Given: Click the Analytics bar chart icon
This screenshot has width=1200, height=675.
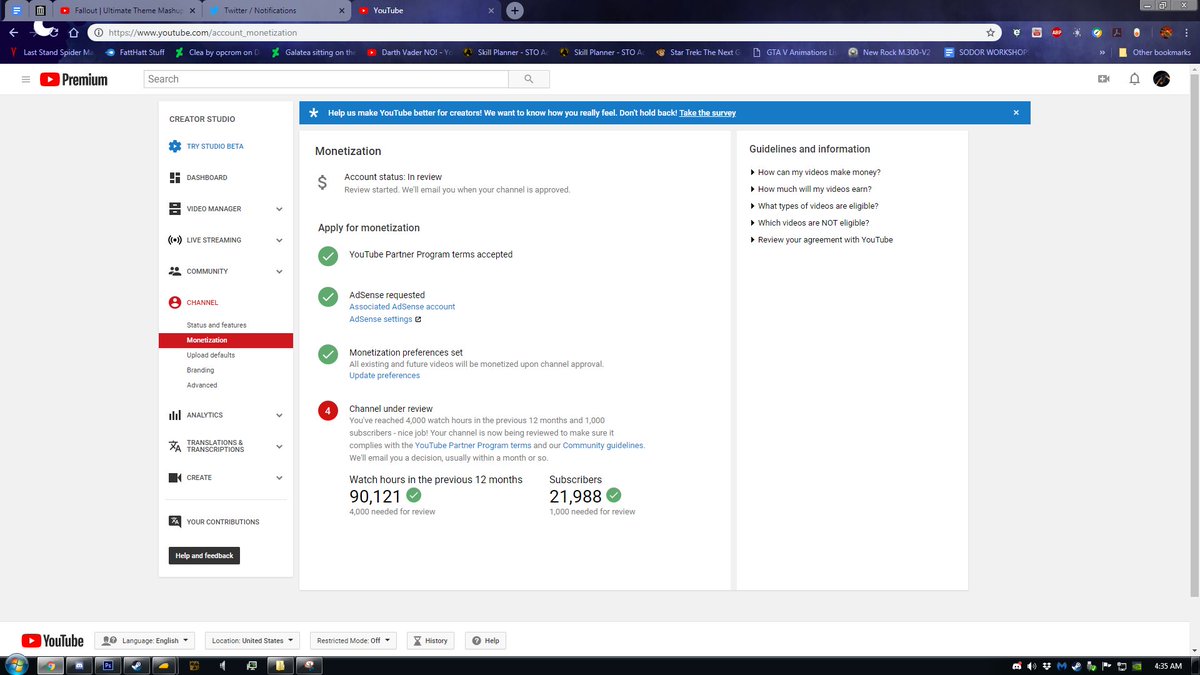Looking at the screenshot, I should point(175,415).
